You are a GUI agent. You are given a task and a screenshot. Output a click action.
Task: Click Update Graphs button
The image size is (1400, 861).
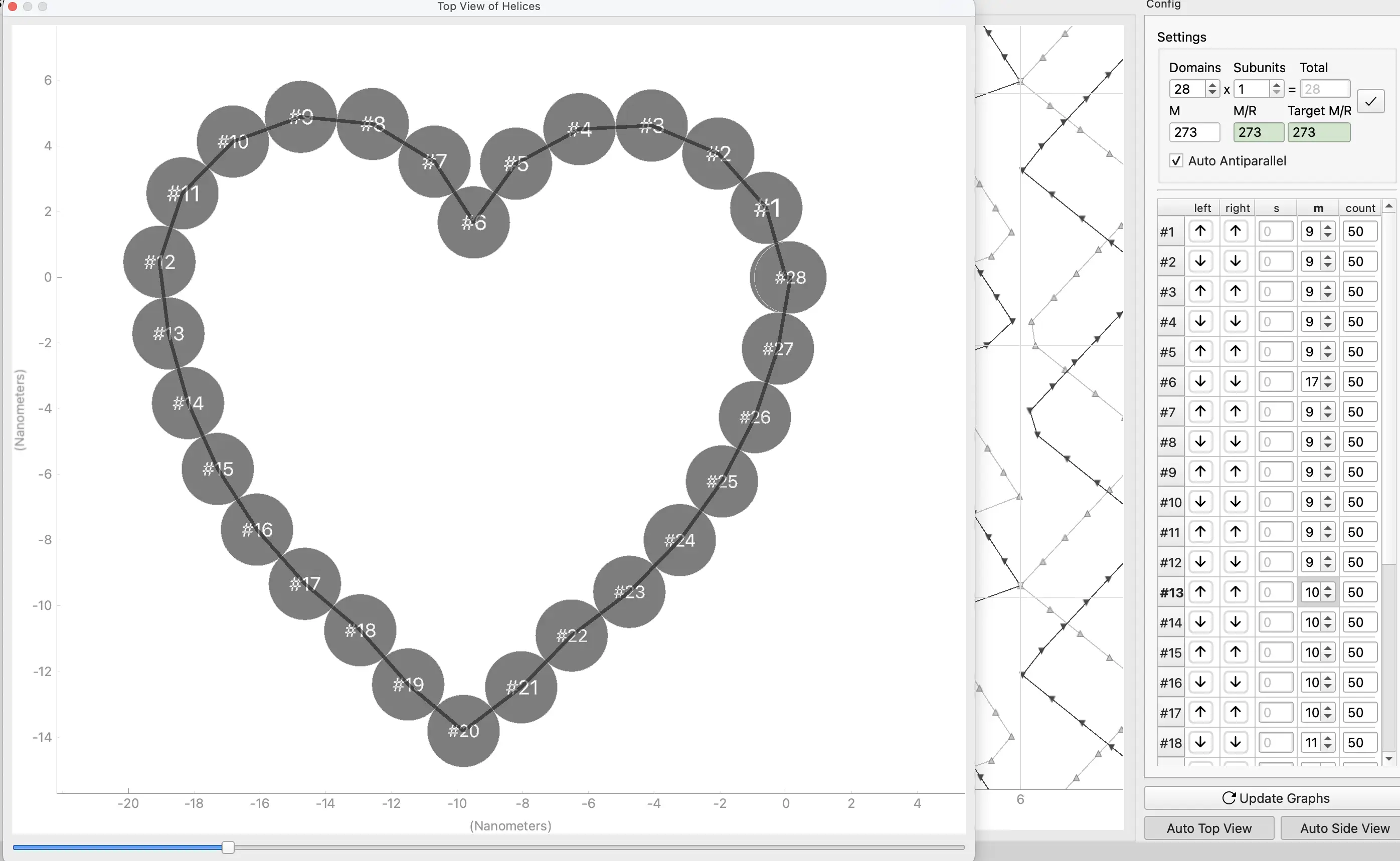[1275, 798]
